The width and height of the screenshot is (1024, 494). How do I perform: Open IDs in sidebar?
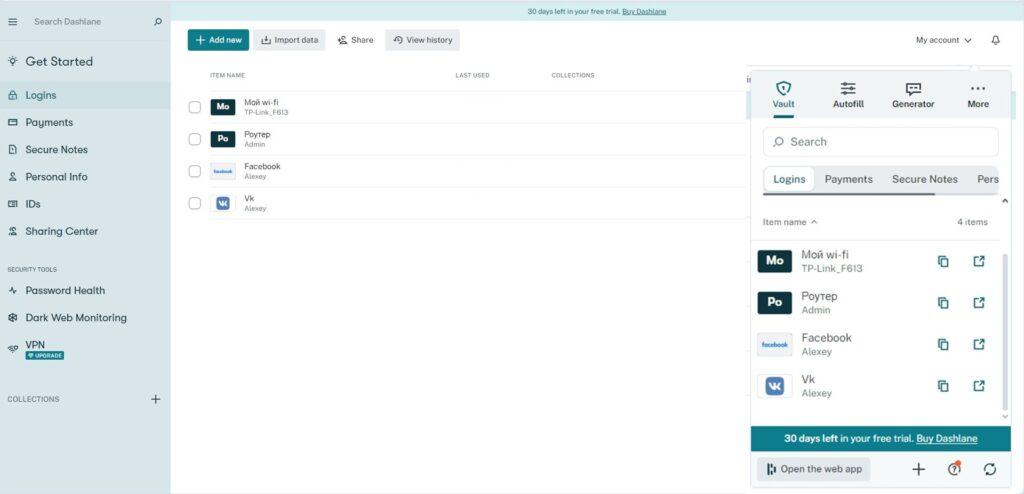point(85,204)
